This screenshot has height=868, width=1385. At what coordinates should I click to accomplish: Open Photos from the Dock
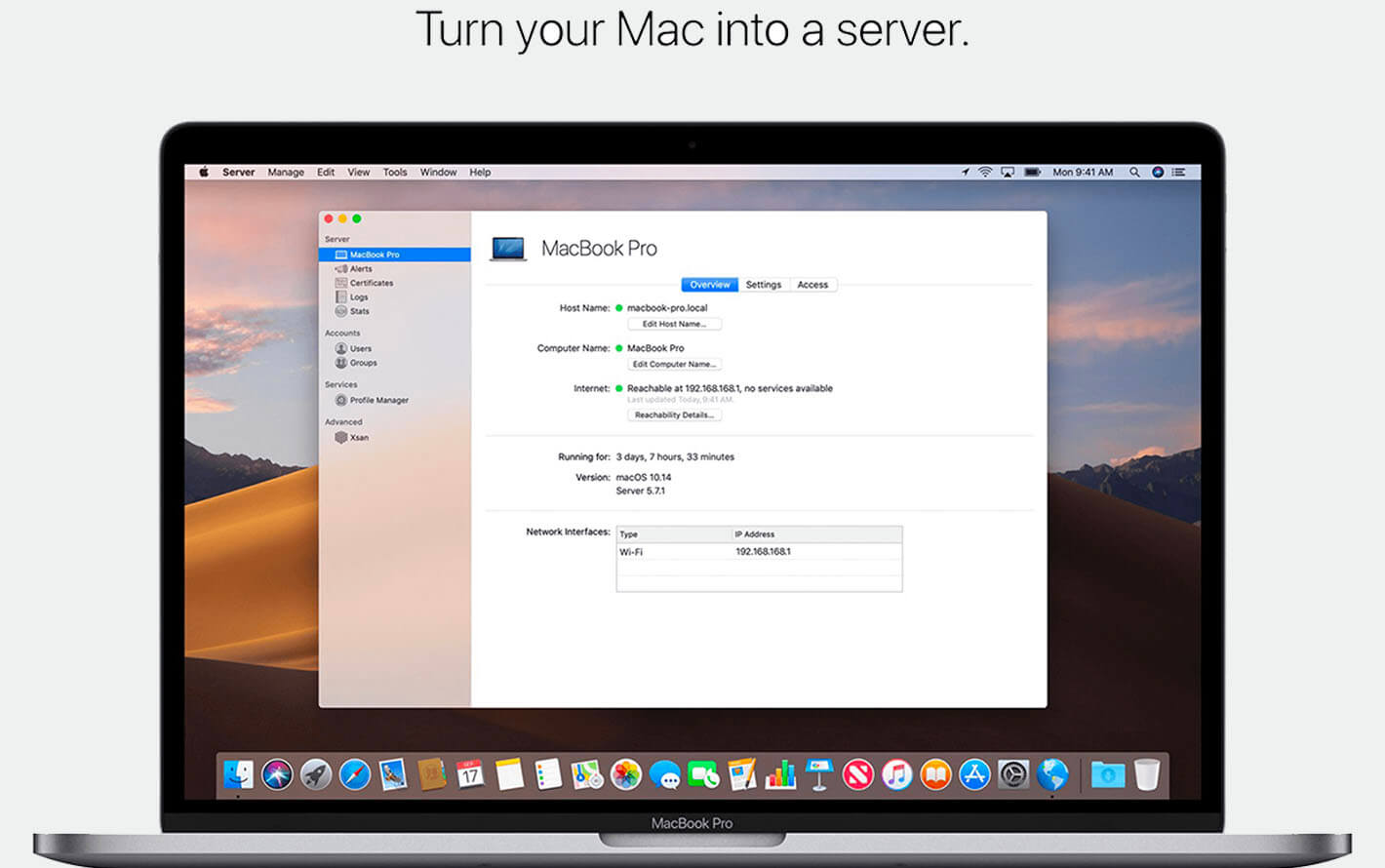click(626, 775)
